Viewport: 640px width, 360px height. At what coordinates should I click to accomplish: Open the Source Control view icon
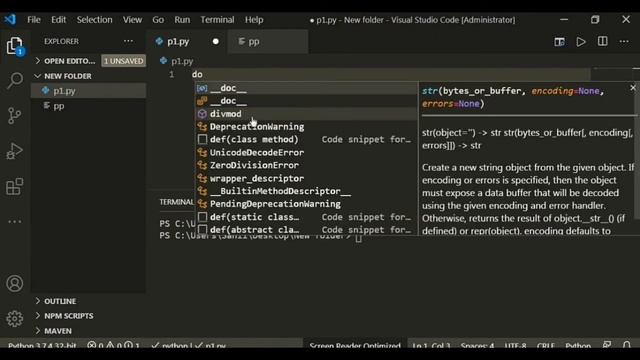coord(15,116)
